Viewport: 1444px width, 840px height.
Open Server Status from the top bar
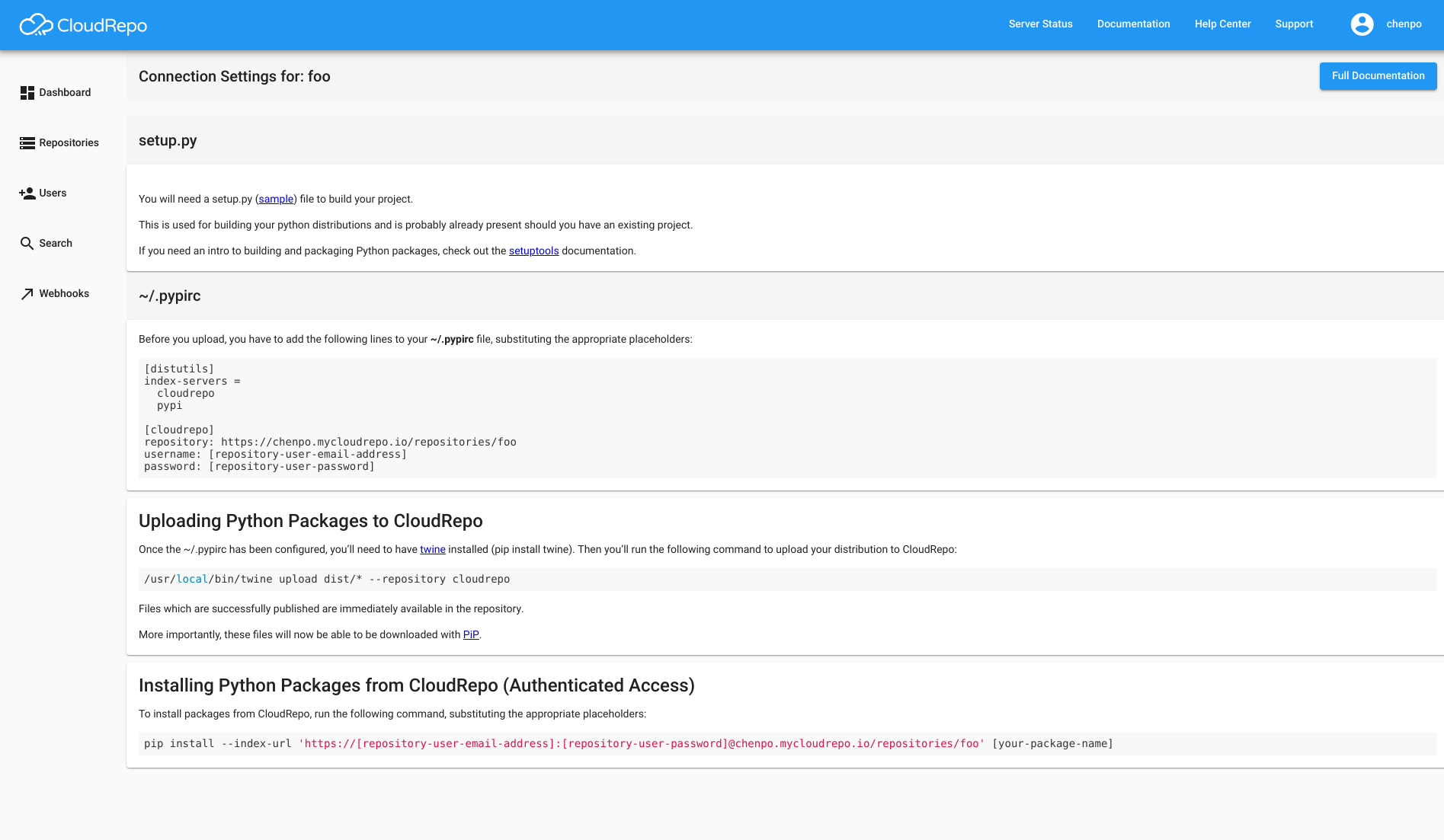click(1040, 24)
